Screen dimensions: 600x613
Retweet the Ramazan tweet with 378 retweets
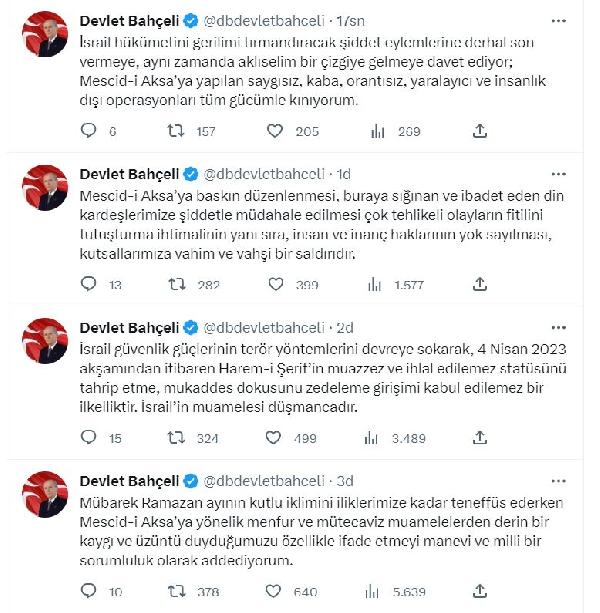point(177,591)
